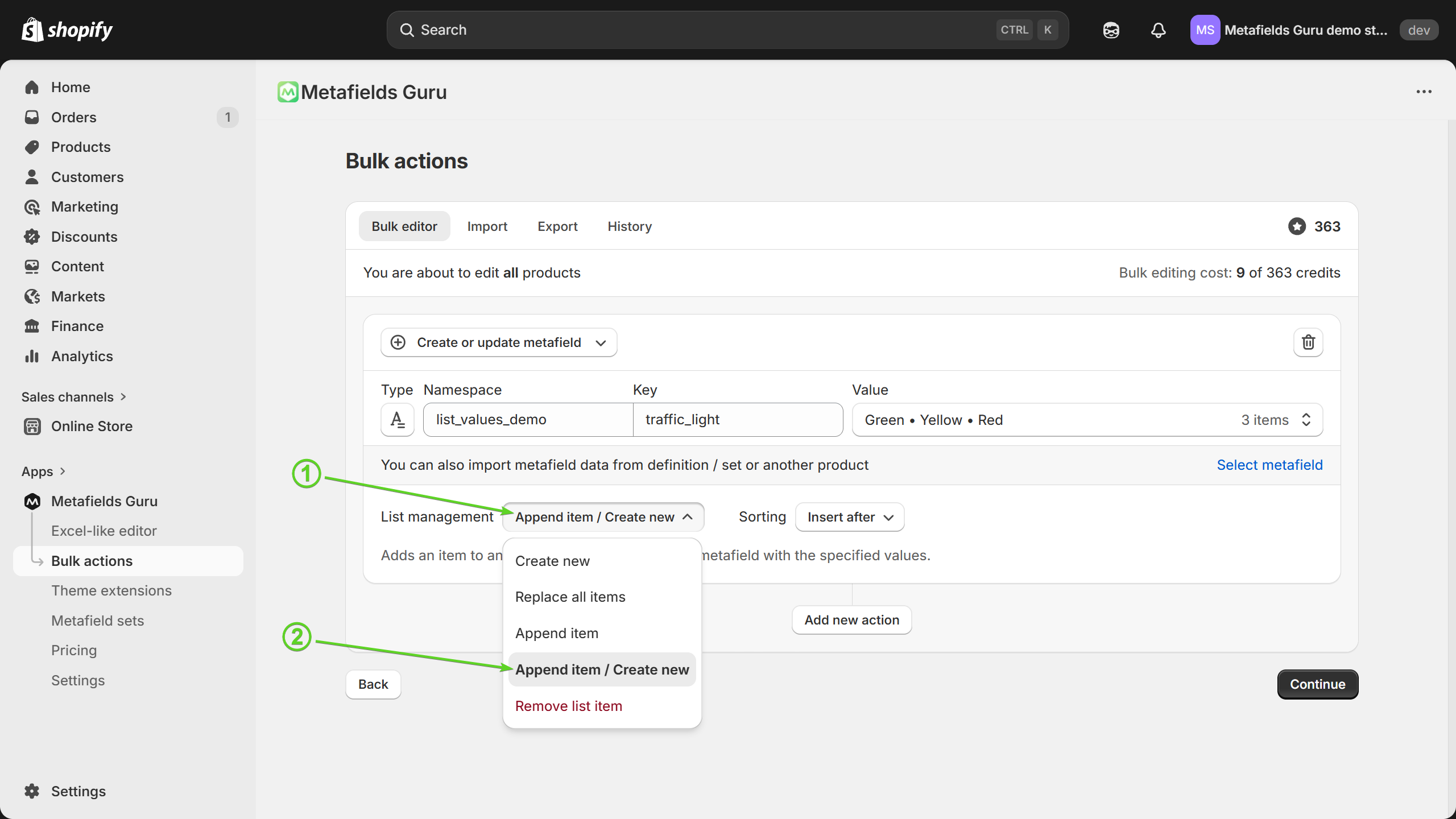Switch to the Import tab
This screenshot has height=819, width=1456.
click(487, 226)
